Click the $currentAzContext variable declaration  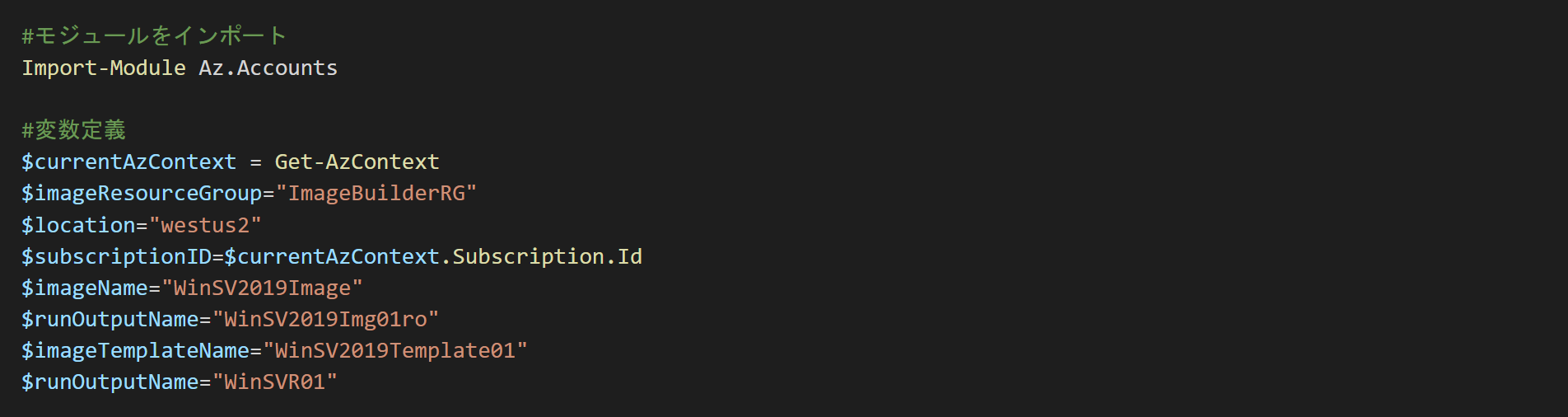128,162
